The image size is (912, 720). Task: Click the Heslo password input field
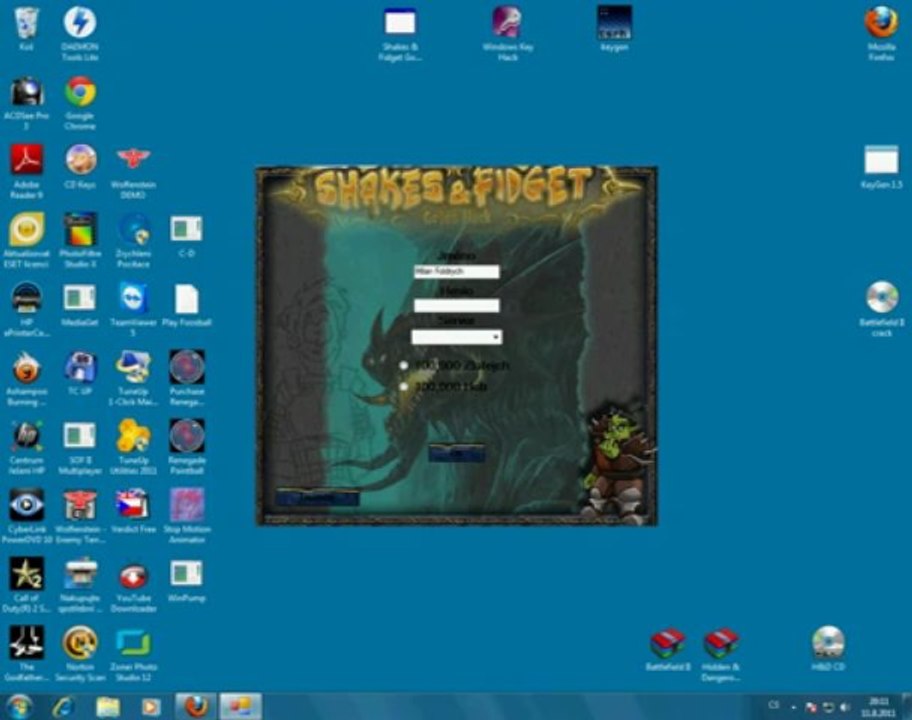click(x=457, y=305)
